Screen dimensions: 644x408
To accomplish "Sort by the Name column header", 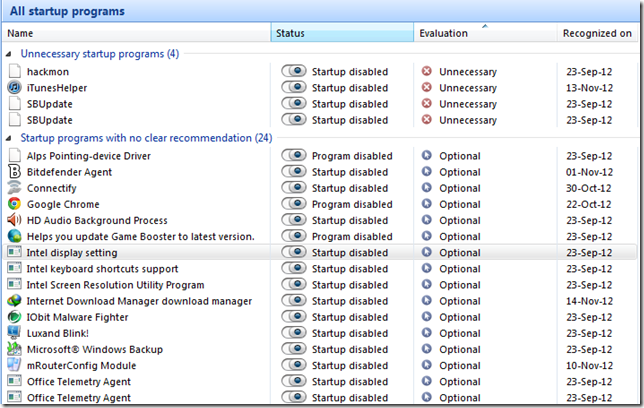I will click(x=136, y=33).
